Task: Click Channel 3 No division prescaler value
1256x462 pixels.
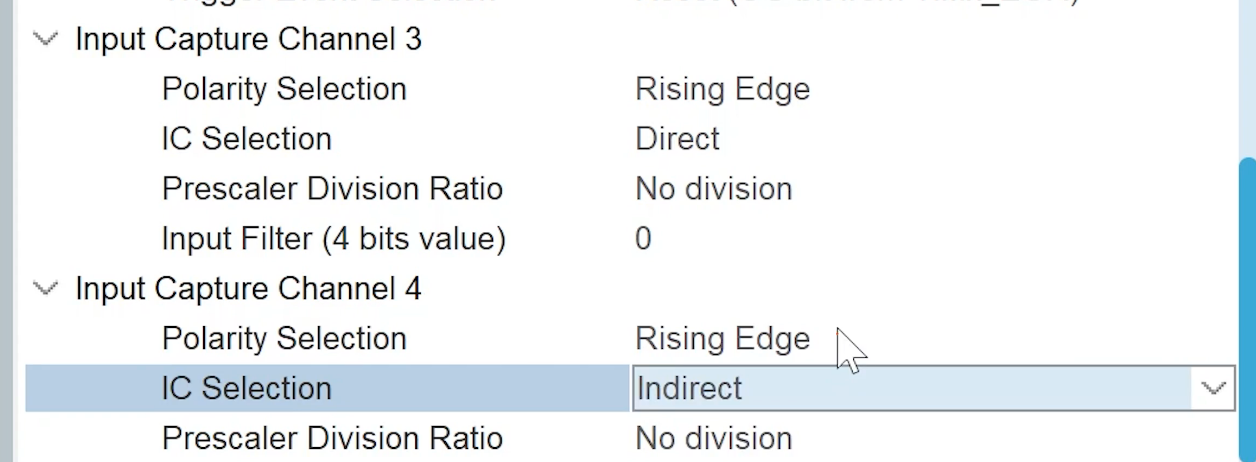Action: 713,189
